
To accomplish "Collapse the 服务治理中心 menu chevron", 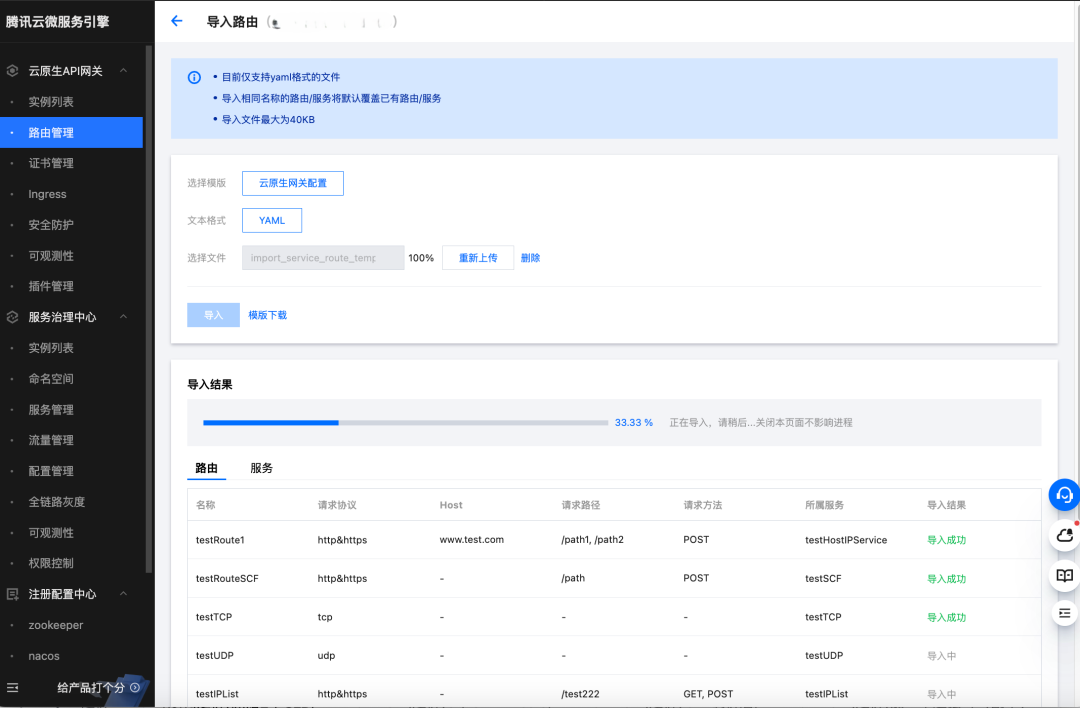I will (123, 317).
